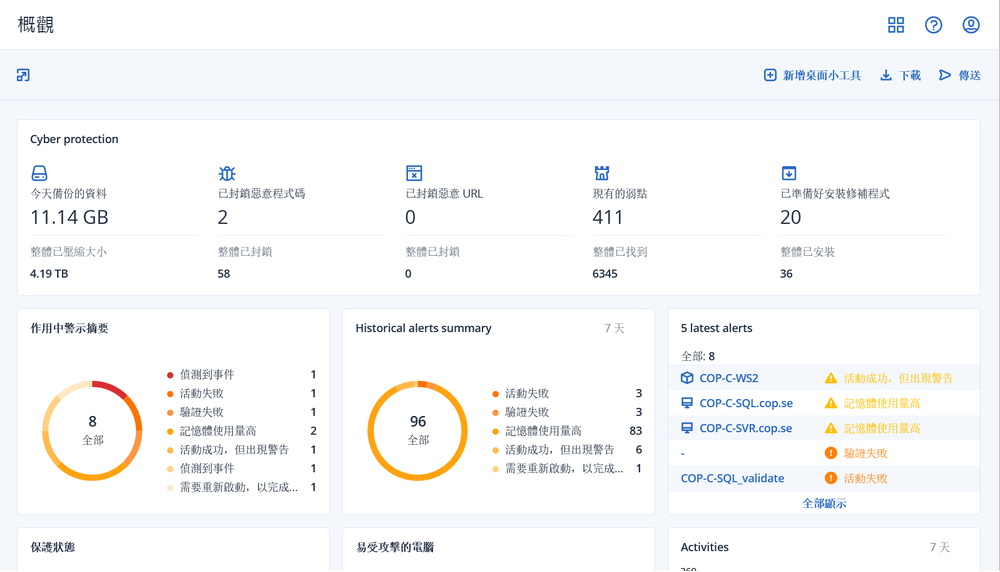
Task: Open the help question mark icon
Action: [934, 25]
